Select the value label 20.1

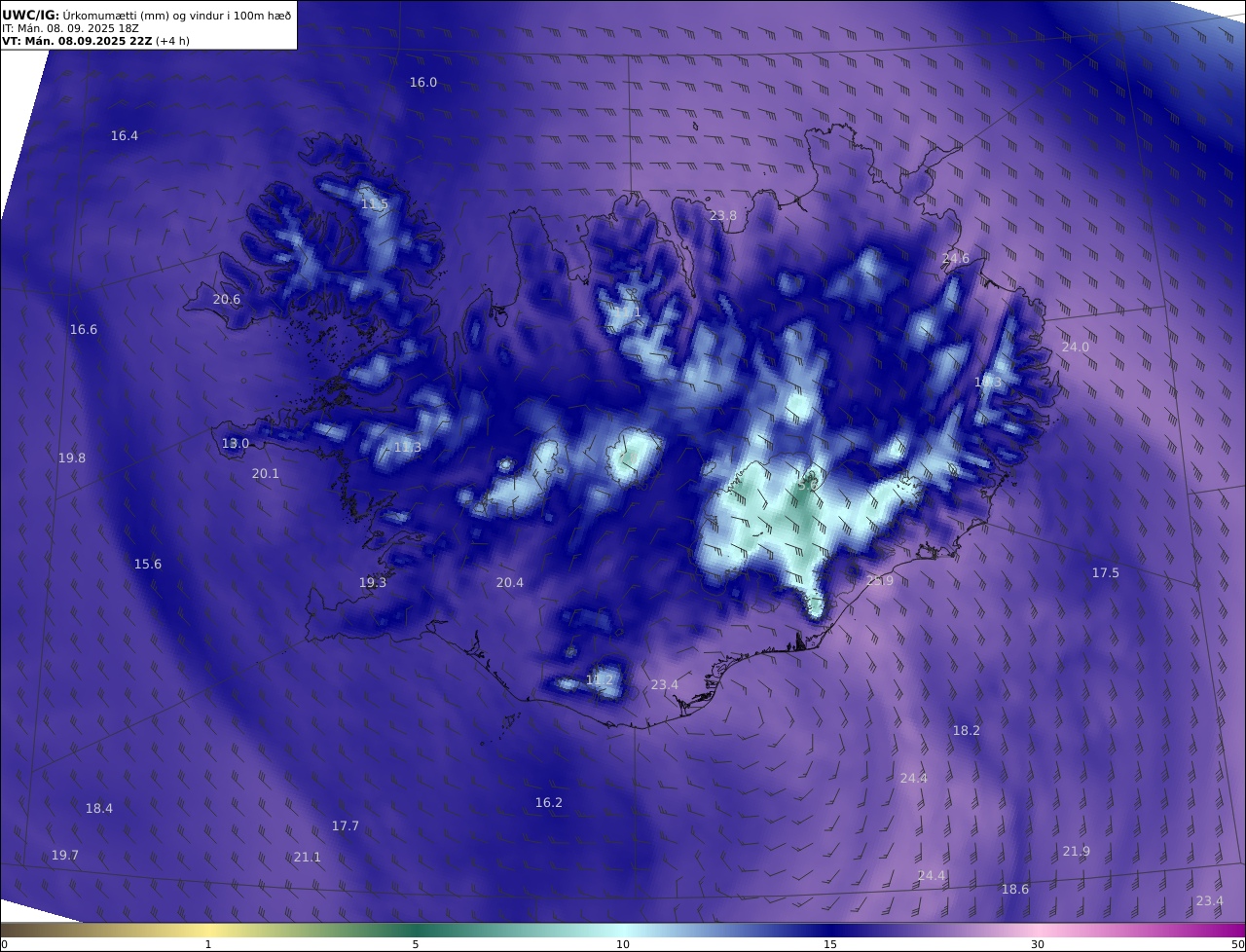tap(266, 474)
